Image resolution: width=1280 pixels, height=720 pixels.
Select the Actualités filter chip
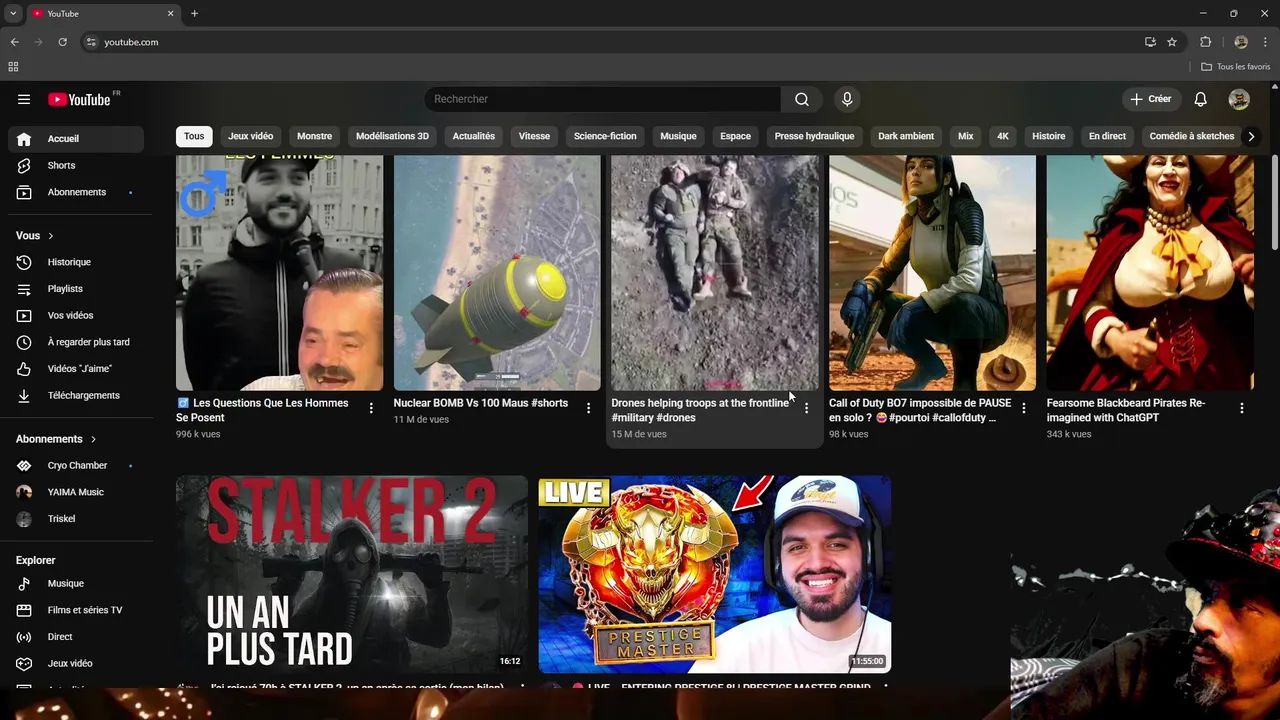coord(474,136)
